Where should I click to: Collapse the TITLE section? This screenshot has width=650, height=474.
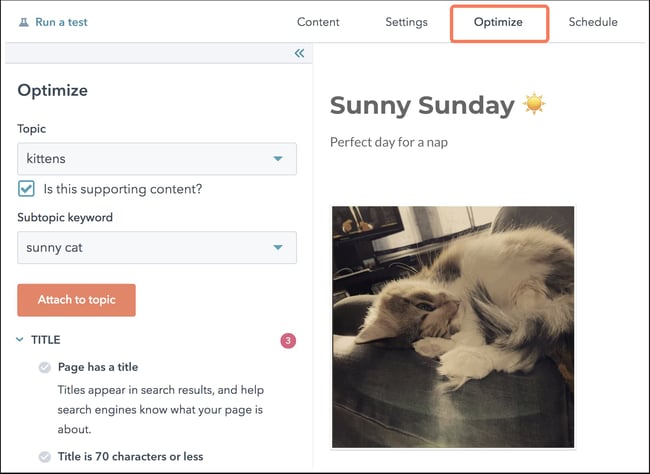(21, 340)
